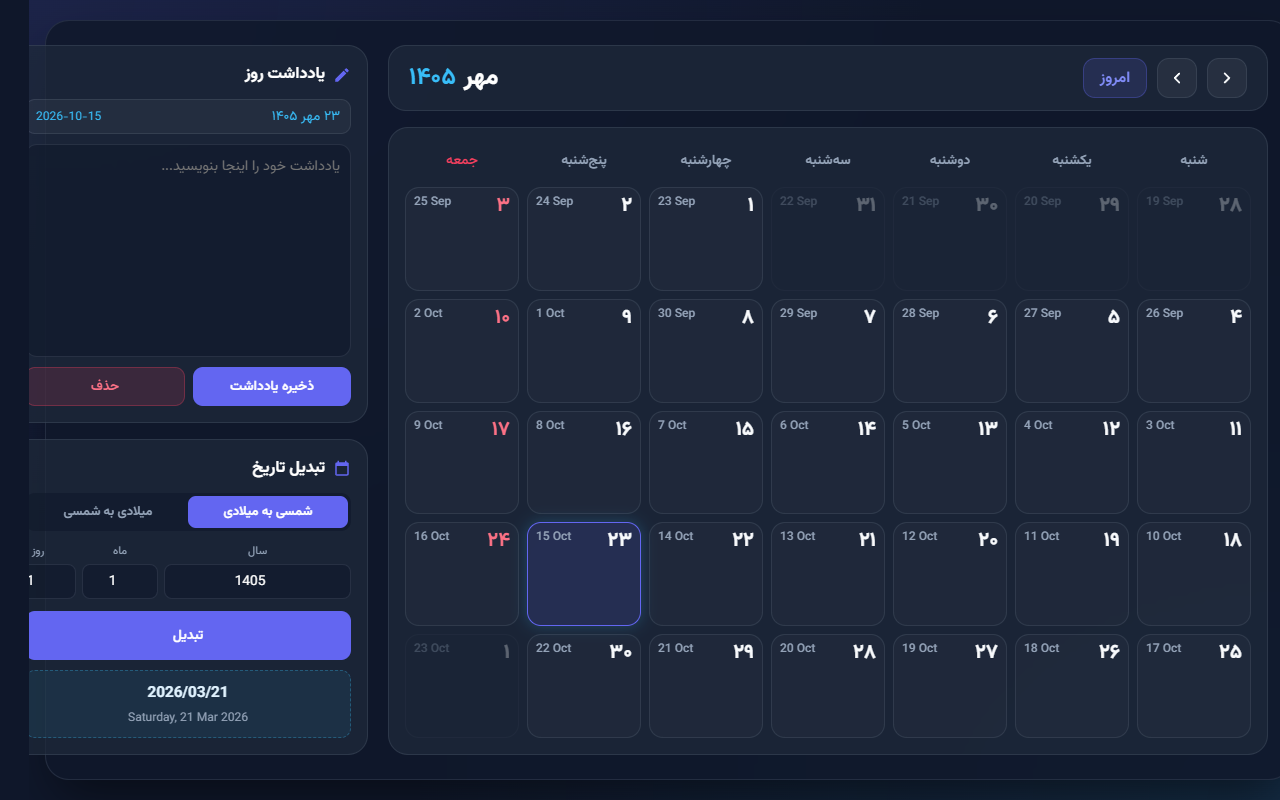Click the پنج‌شنبه weekday header
1280x800 pixels.
(x=584, y=160)
